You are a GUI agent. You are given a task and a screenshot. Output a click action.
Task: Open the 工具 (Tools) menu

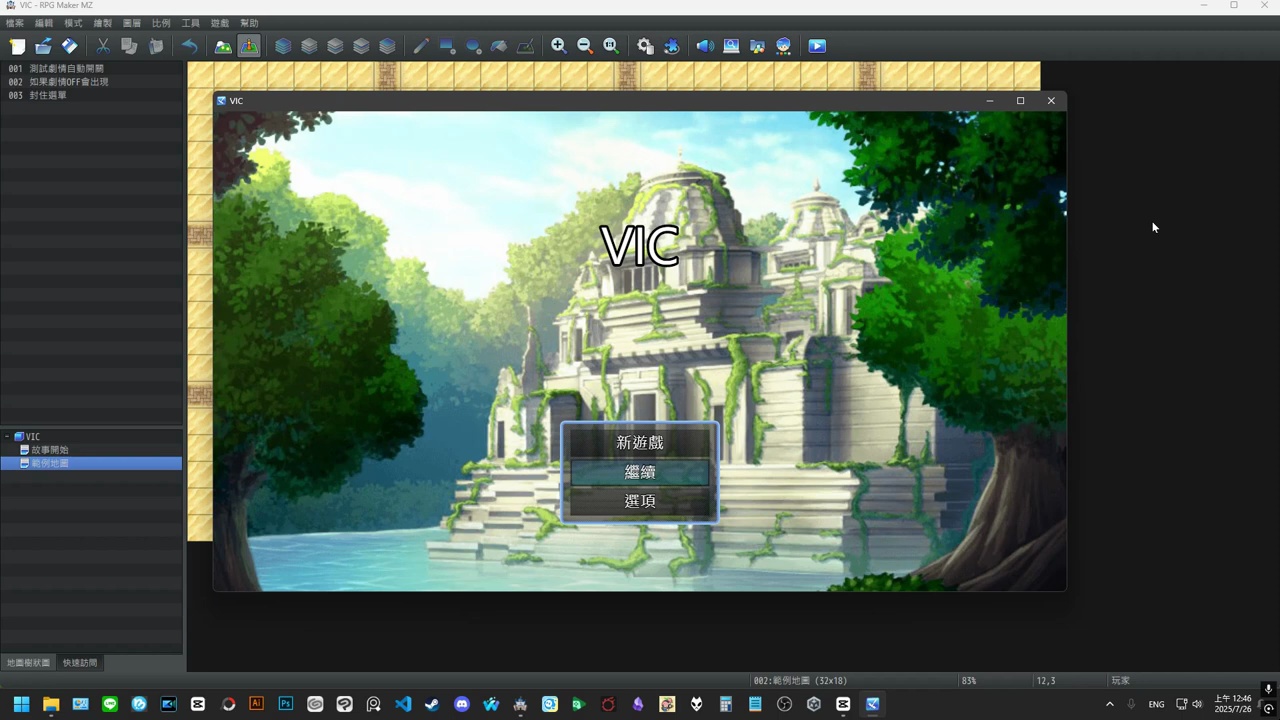190,23
